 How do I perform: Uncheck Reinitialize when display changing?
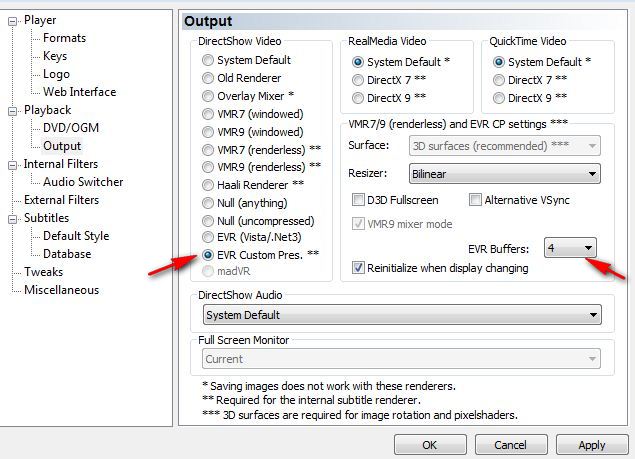click(x=358, y=268)
